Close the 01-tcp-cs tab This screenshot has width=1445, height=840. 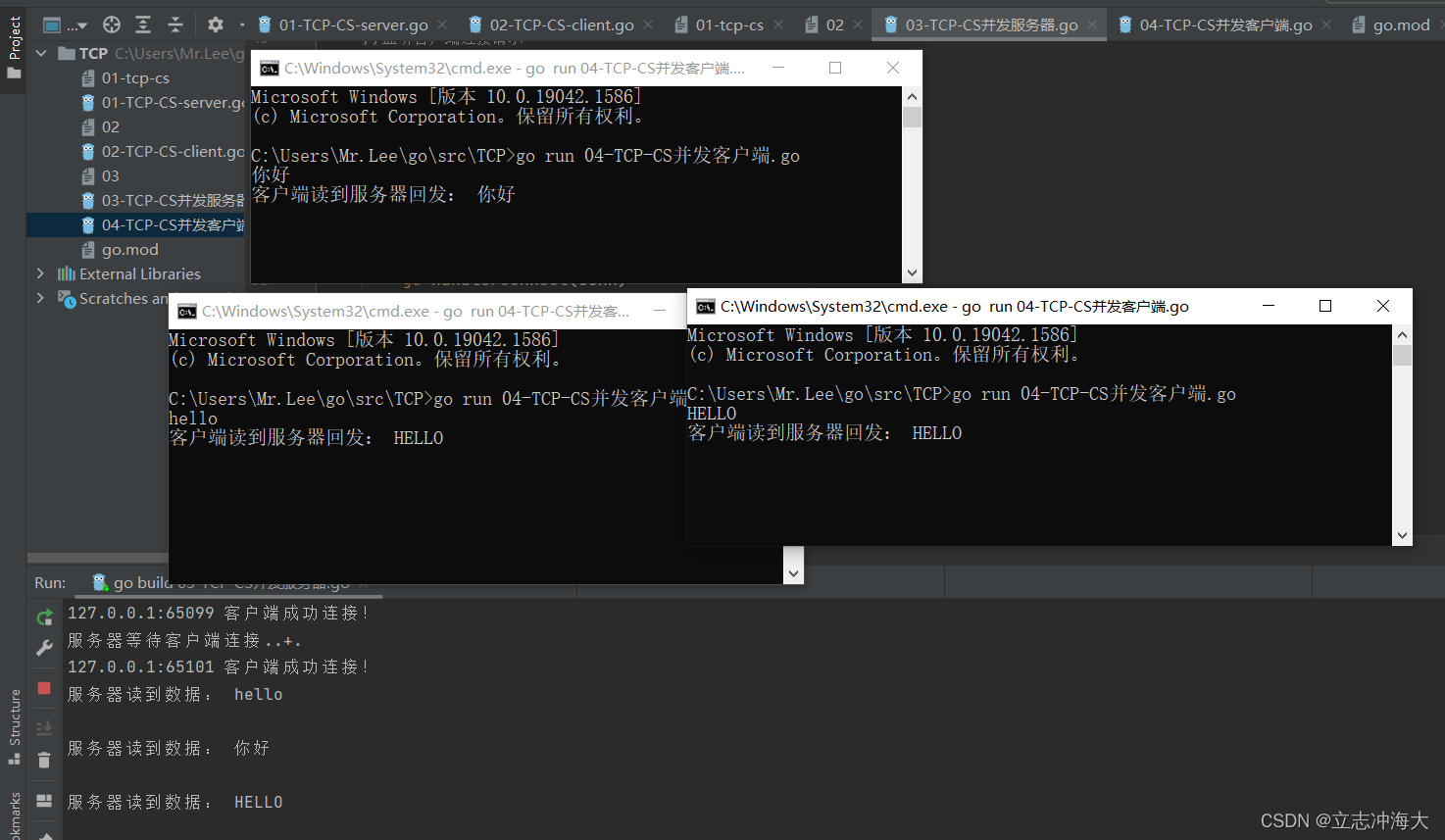pos(778,25)
